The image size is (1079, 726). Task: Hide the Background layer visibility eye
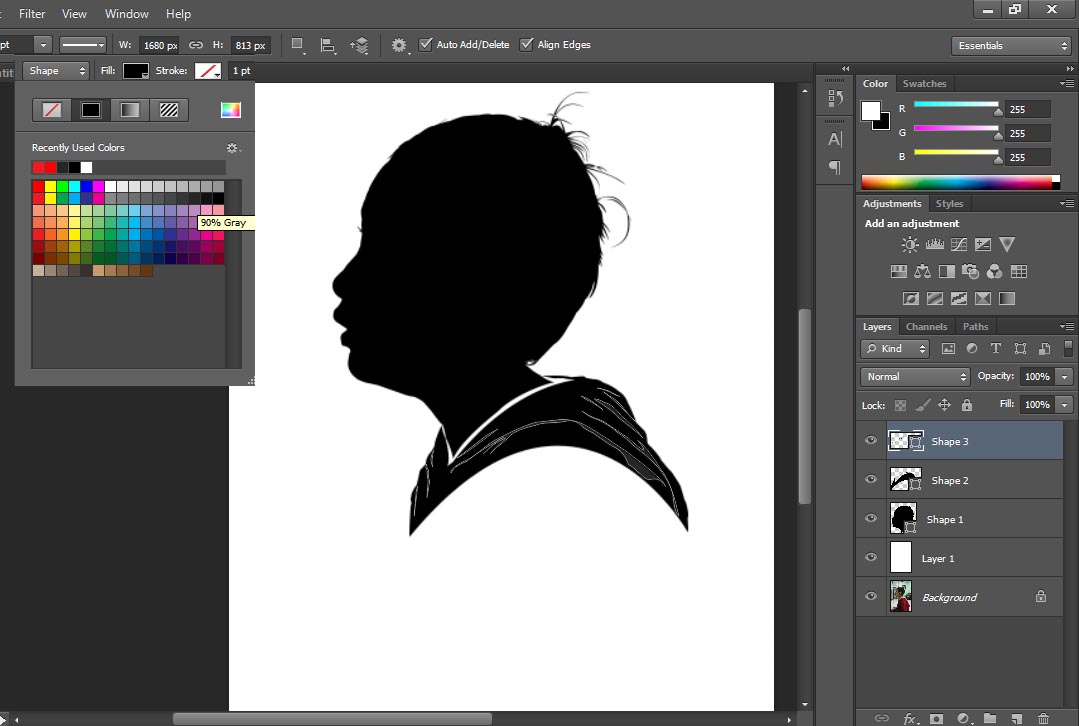tap(871, 596)
